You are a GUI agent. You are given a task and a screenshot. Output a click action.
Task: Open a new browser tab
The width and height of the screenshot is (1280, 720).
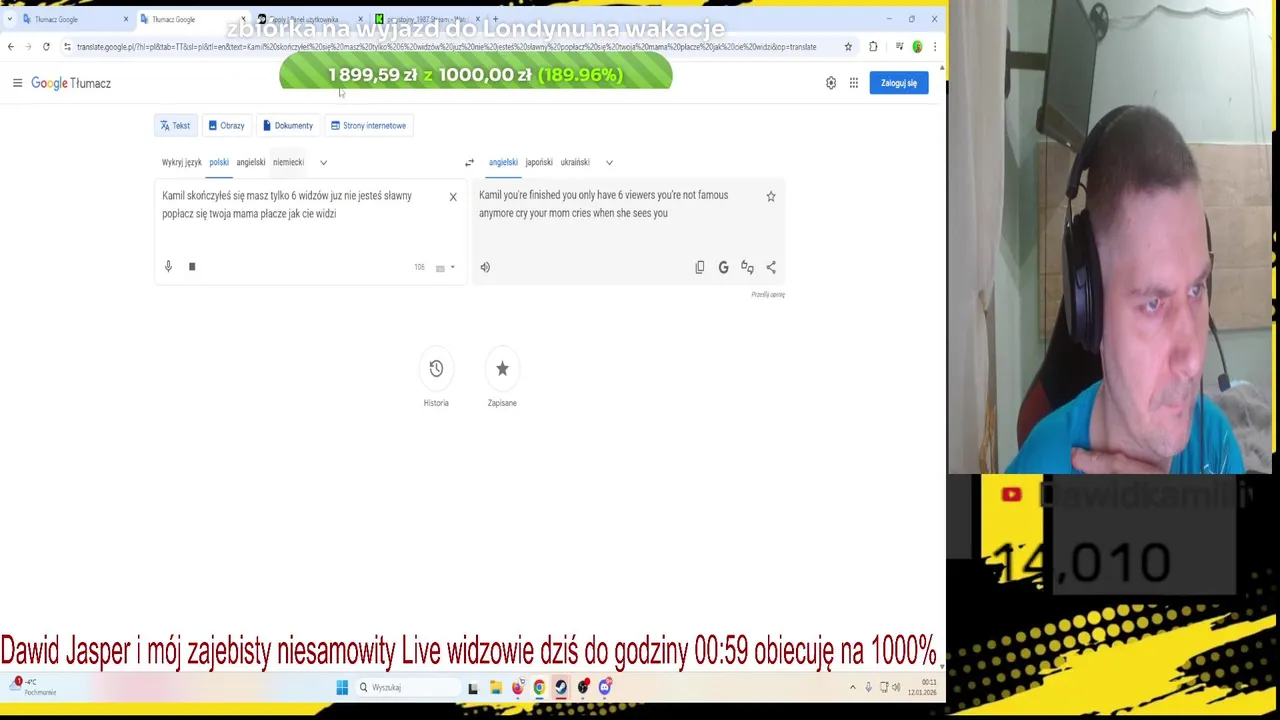coord(495,19)
